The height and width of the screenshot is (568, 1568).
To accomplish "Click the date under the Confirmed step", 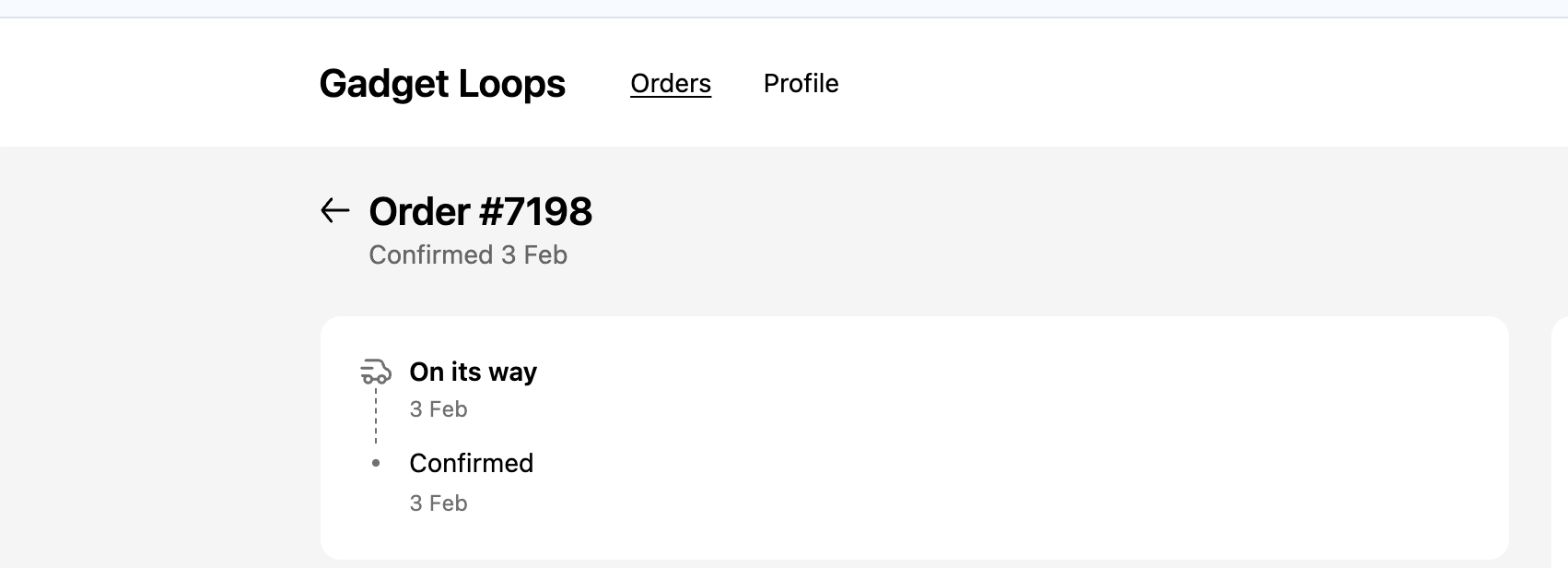I will tap(439, 503).
